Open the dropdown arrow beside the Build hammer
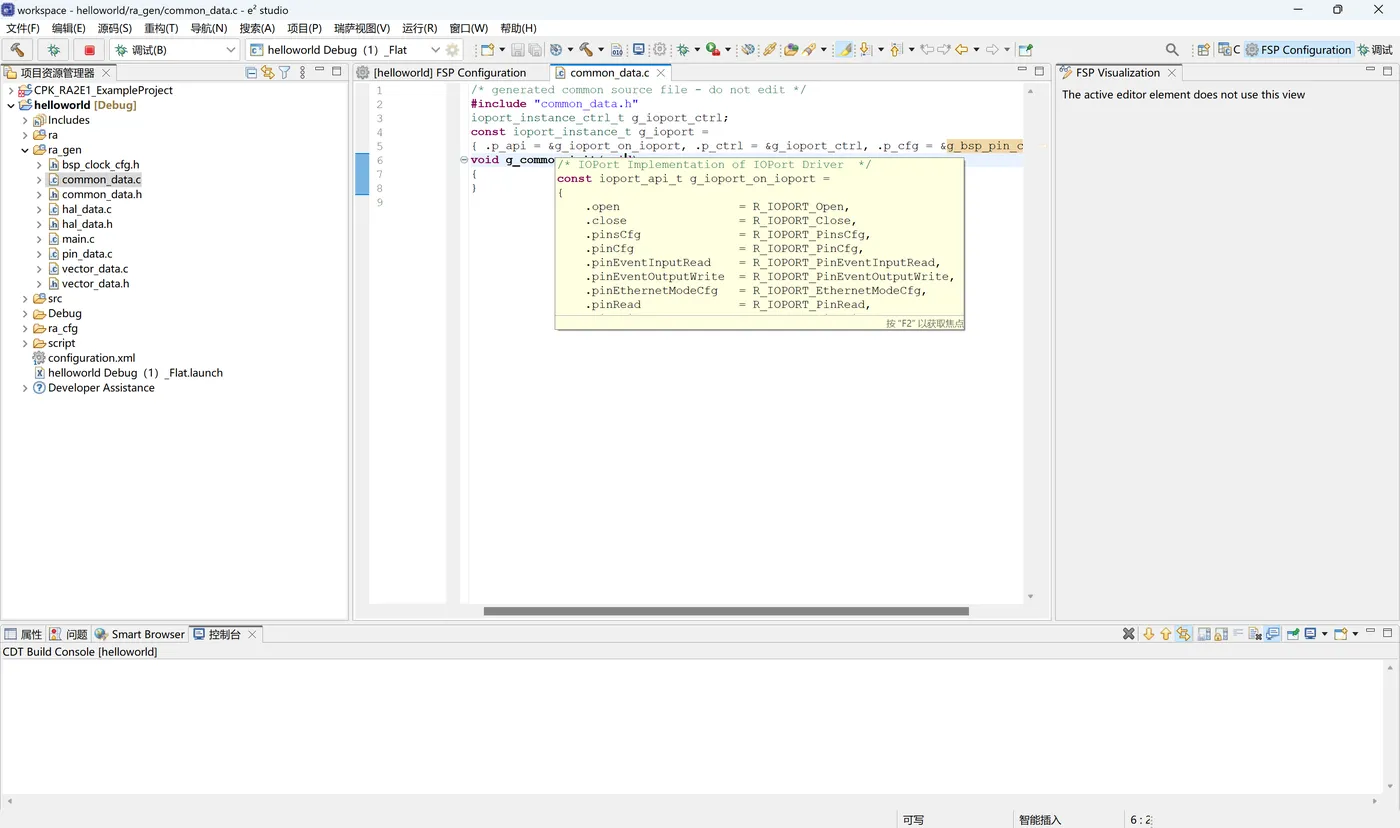This screenshot has height=828, width=1400. tap(601, 49)
